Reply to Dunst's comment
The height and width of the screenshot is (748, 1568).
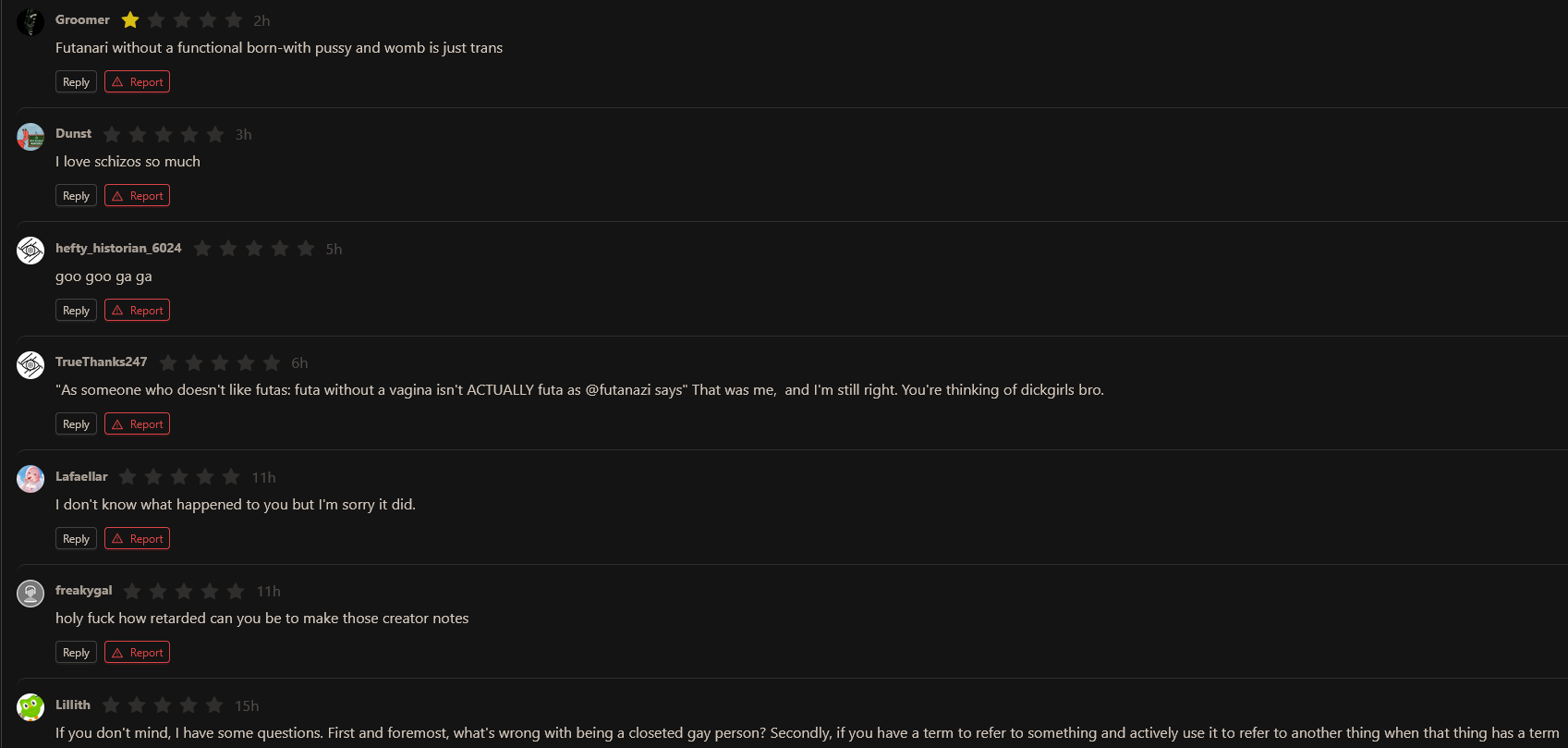point(76,196)
